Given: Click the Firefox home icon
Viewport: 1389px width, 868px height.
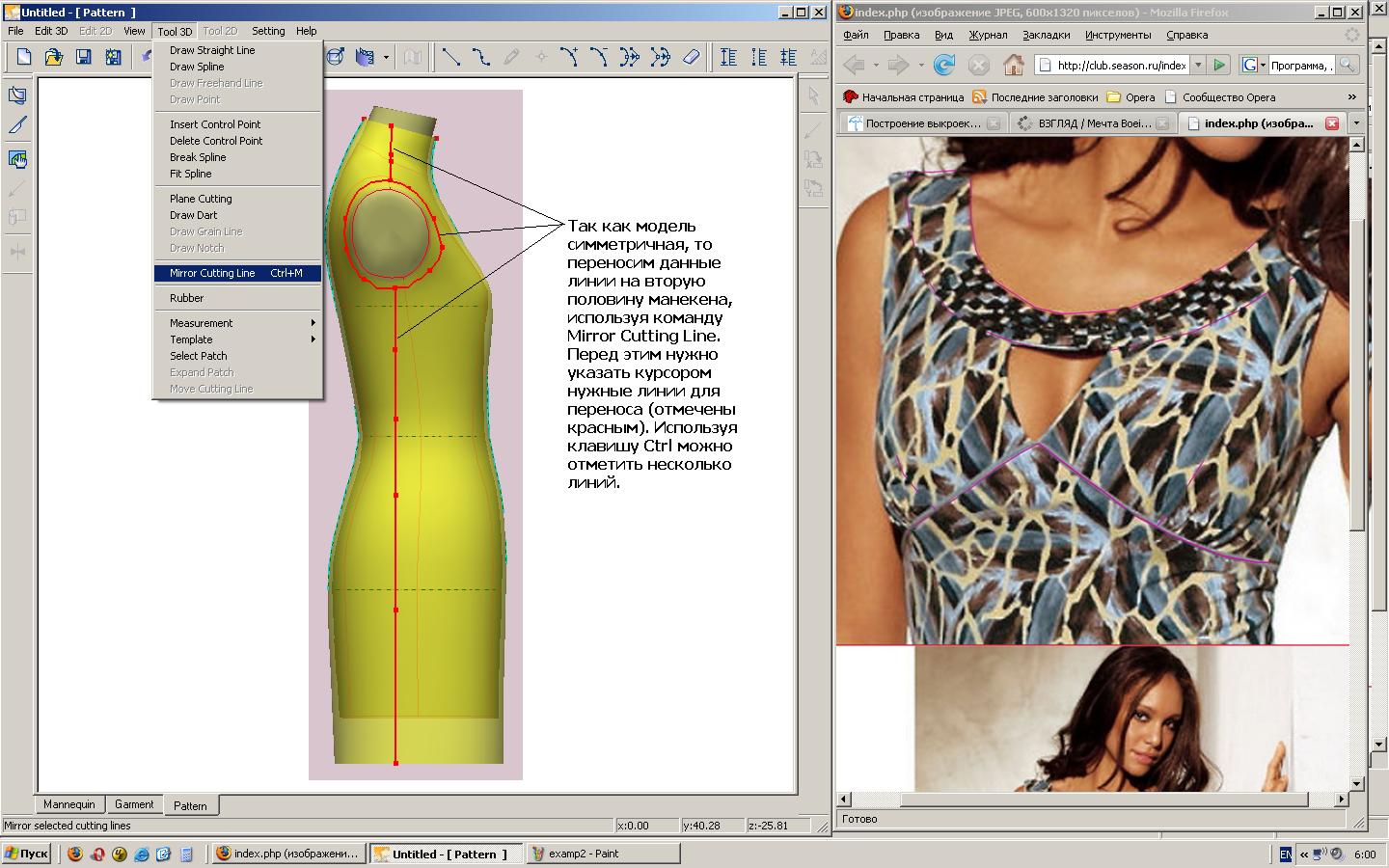Looking at the screenshot, I should (1013, 66).
